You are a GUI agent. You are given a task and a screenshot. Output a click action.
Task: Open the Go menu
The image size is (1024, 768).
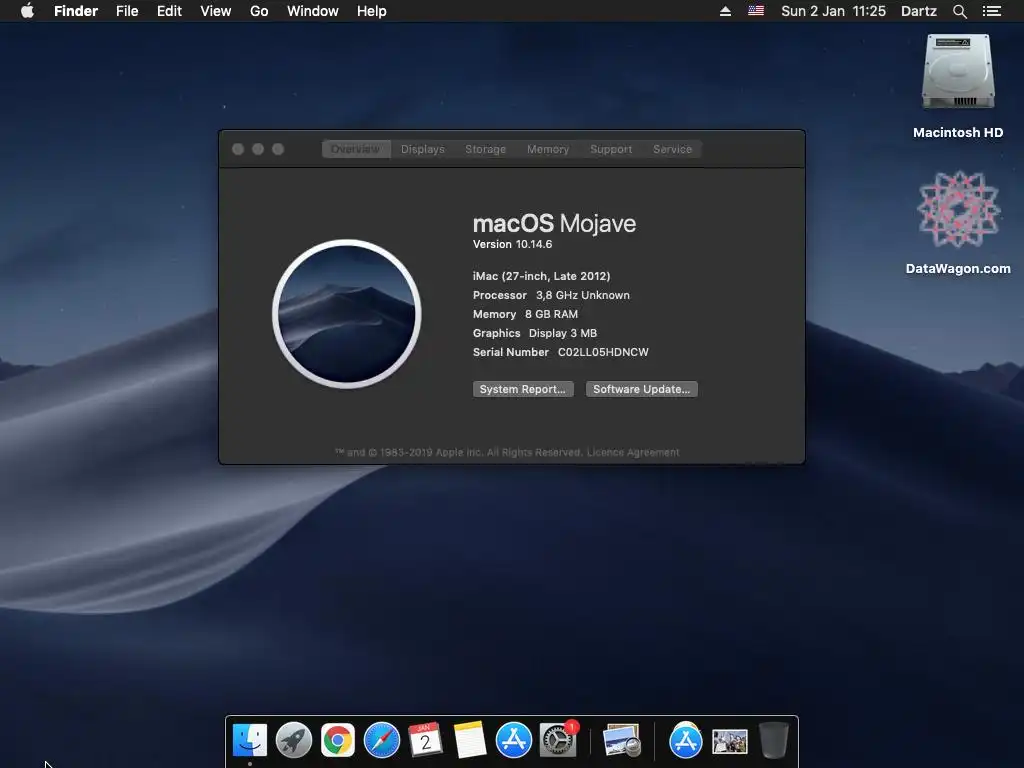pyautogui.click(x=259, y=11)
